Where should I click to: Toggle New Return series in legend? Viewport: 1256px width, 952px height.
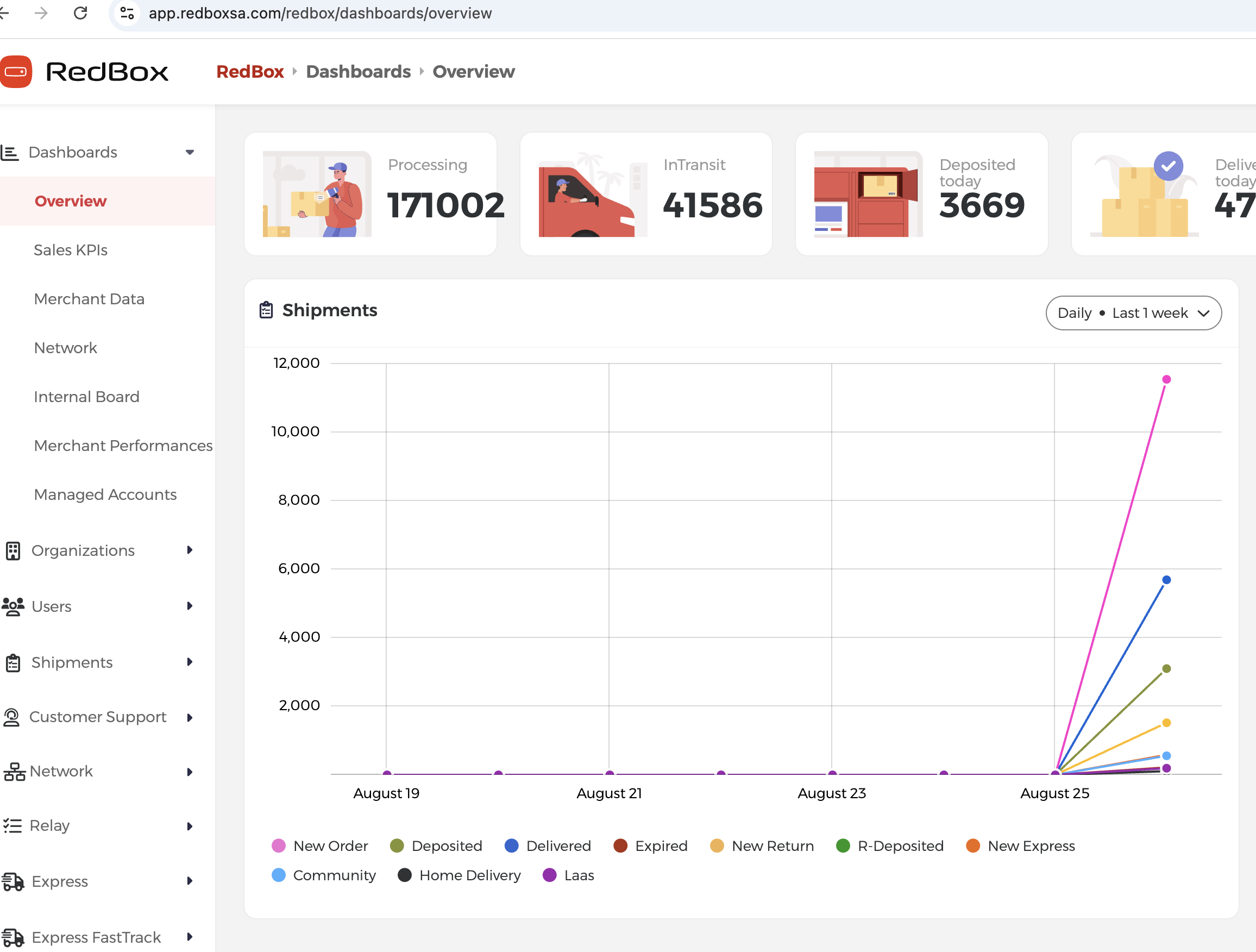click(762, 846)
